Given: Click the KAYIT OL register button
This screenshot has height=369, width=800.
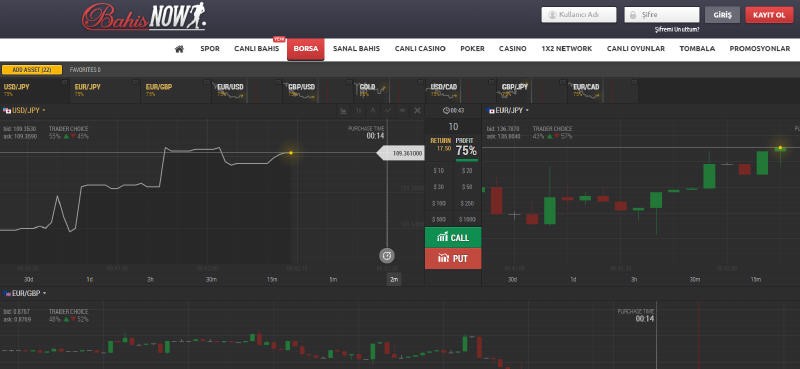Looking at the screenshot, I should (769, 15).
